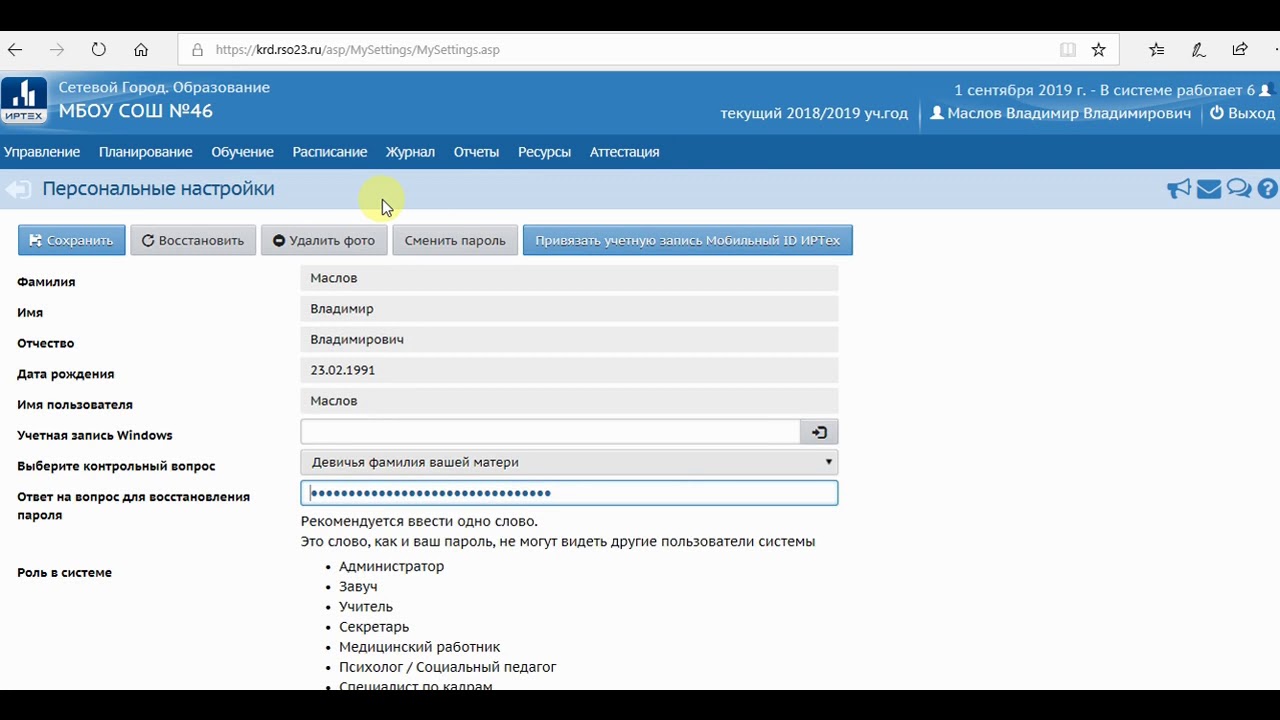The width and height of the screenshot is (1280, 720).
Task: Open the Планирование menu
Action: tap(145, 152)
